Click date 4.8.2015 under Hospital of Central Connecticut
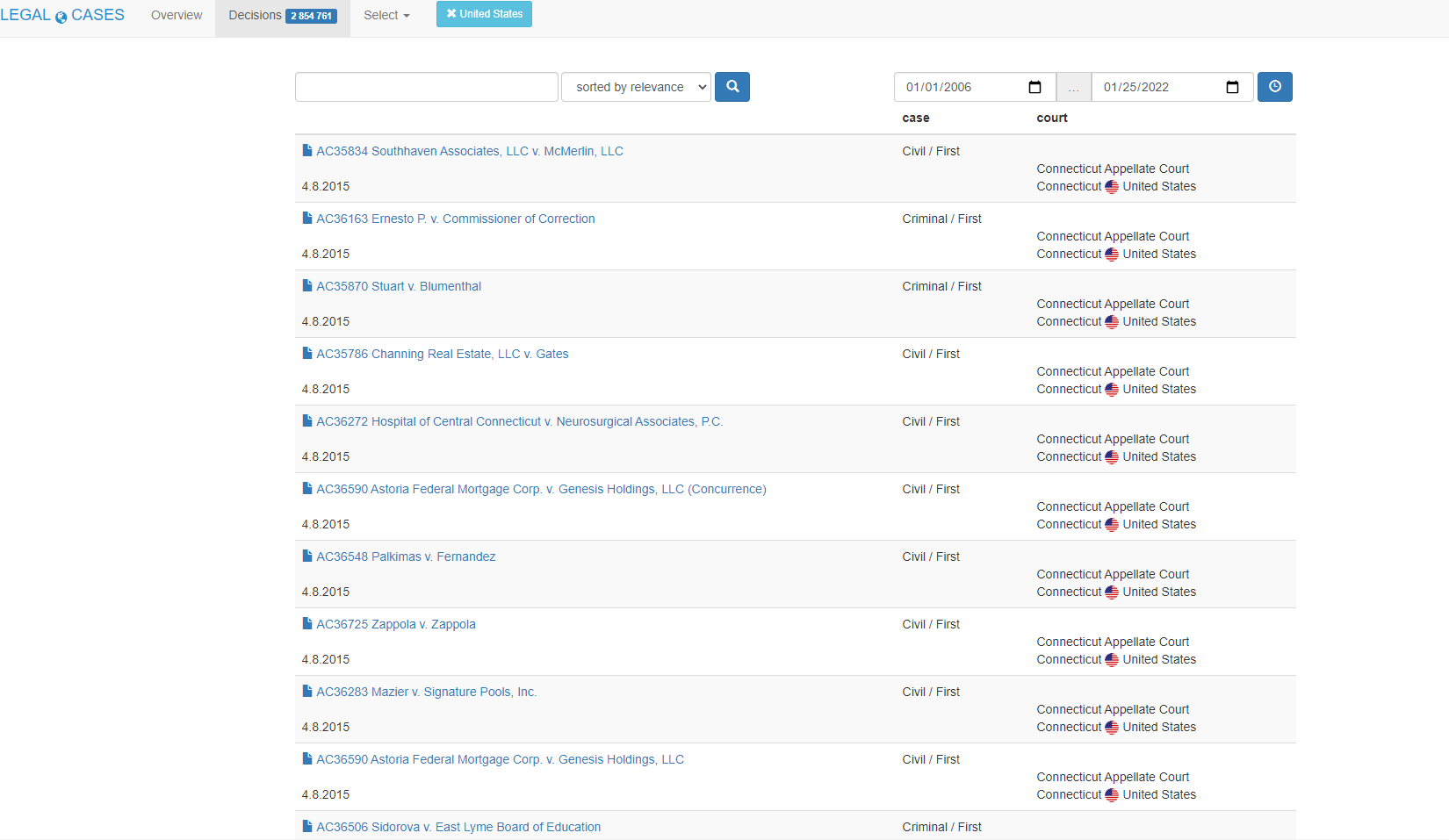 pos(326,456)
